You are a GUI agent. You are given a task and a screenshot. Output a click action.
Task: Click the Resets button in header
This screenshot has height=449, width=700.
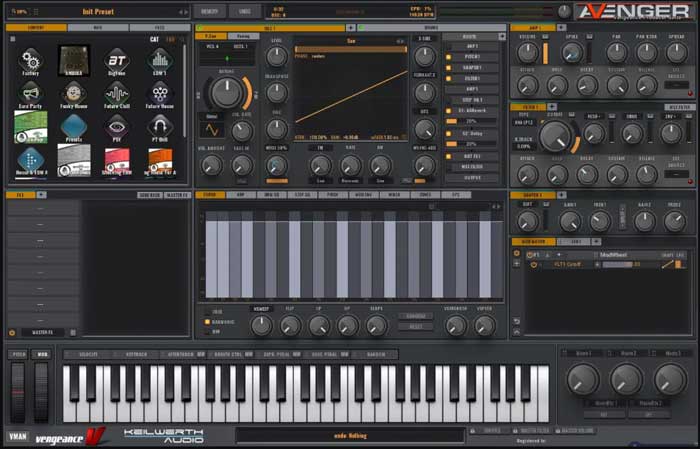pos(210,12)
